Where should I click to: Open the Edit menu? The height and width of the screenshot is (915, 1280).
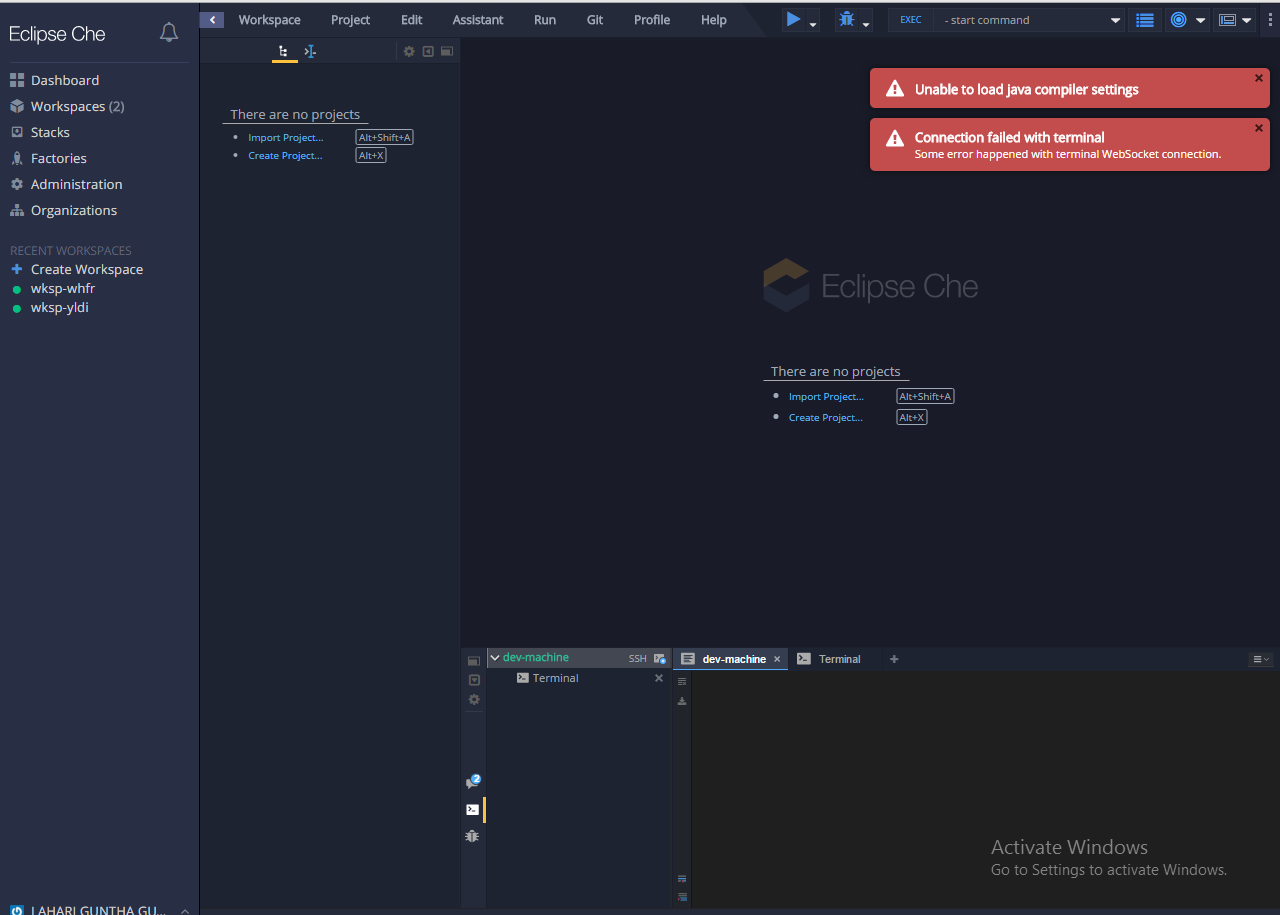412,20
